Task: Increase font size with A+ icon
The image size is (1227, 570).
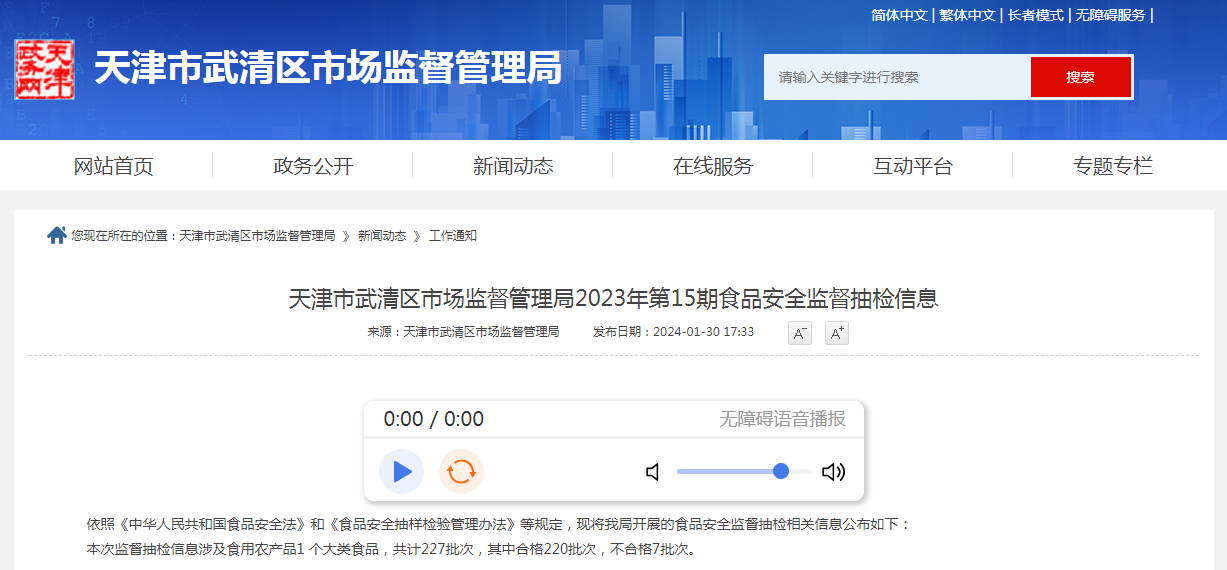Action: tap(836, 333)
